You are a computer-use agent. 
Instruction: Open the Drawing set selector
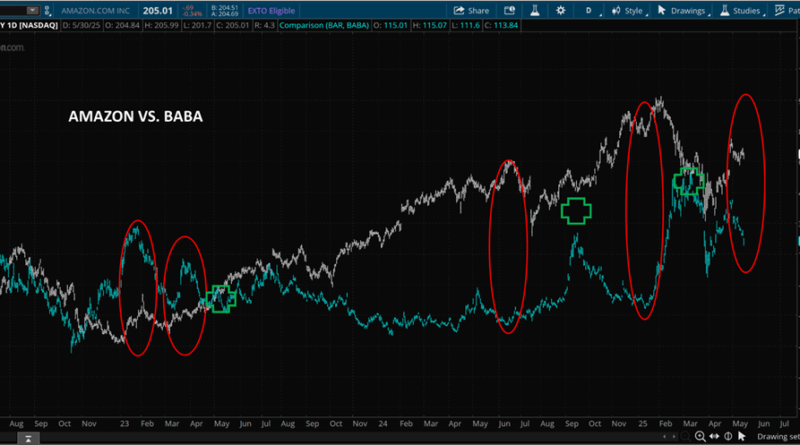click(x=778, y=437)
